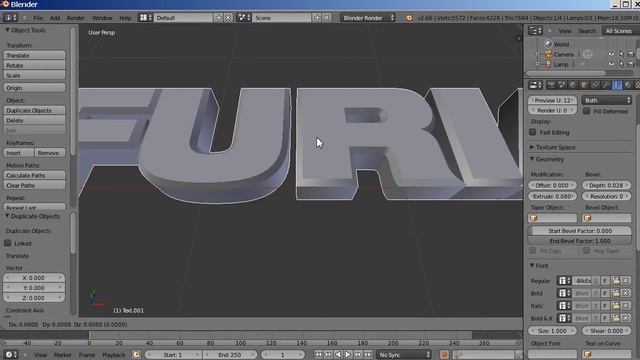Open the Properties editor type icon

point(535,85)
